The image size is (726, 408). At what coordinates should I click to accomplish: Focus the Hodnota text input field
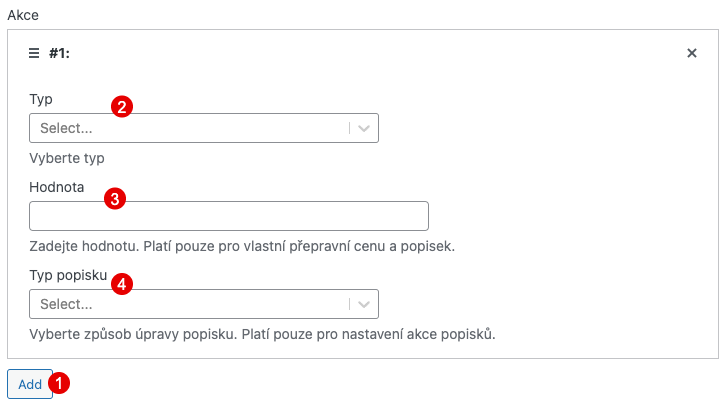229,216
